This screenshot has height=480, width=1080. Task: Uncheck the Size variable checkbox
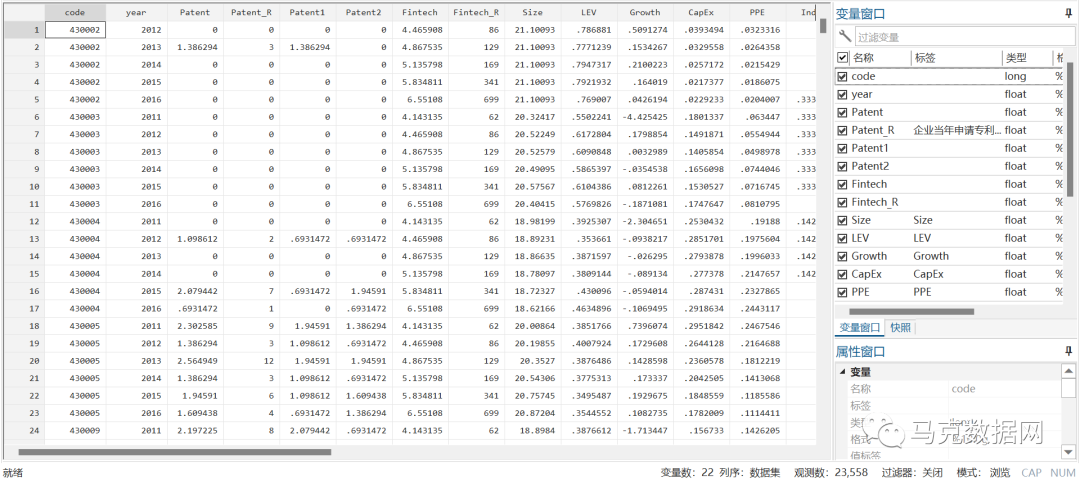tap(842, 220)
